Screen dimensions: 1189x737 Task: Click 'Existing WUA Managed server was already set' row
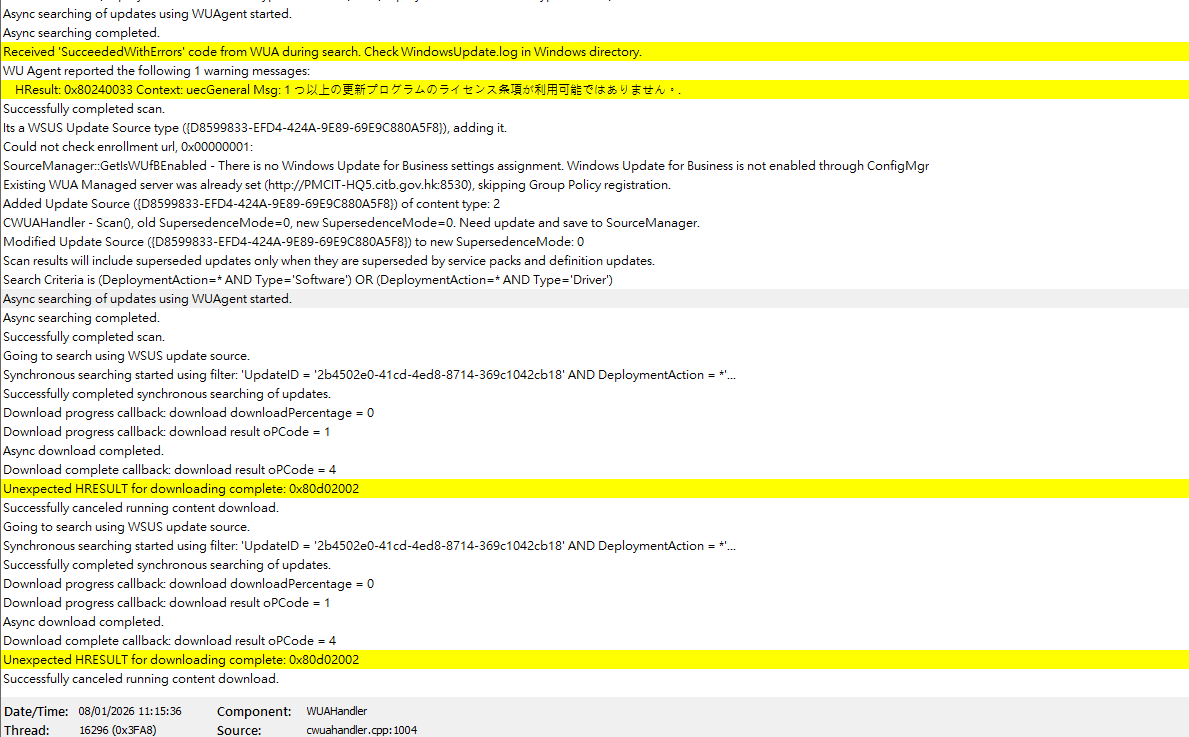[x=594, y=184]
